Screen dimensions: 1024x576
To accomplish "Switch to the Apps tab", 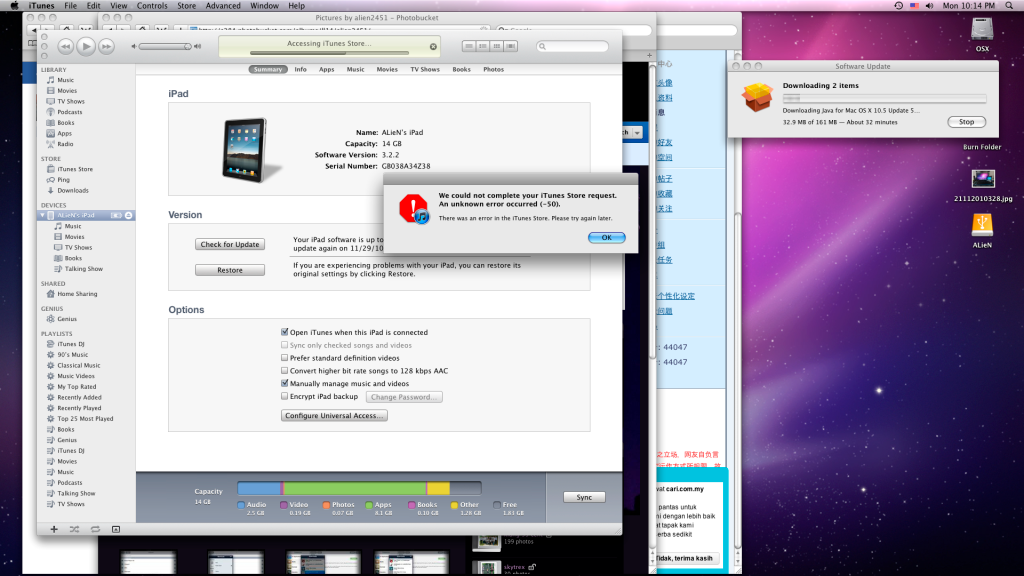I will pos(327,70).
